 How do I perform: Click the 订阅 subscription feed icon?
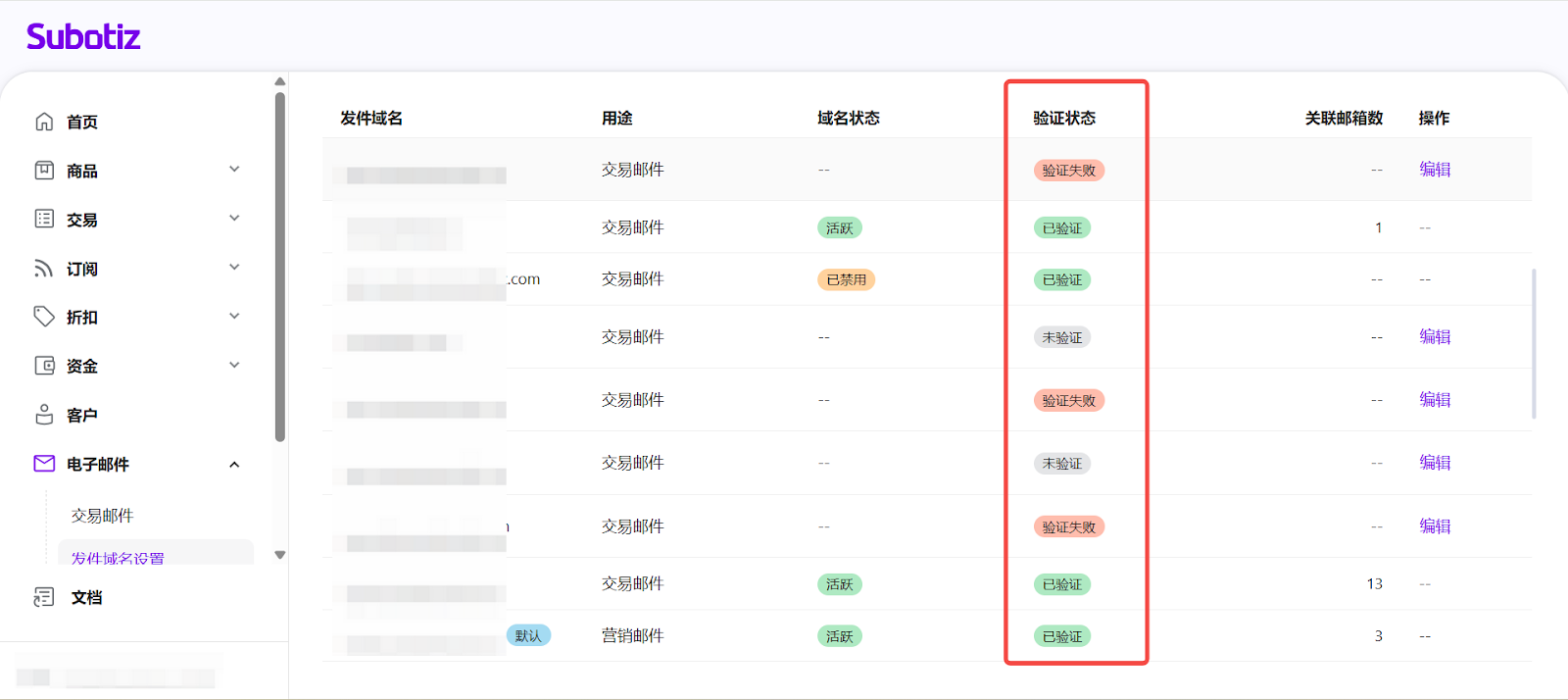click(x=44, y=268)
